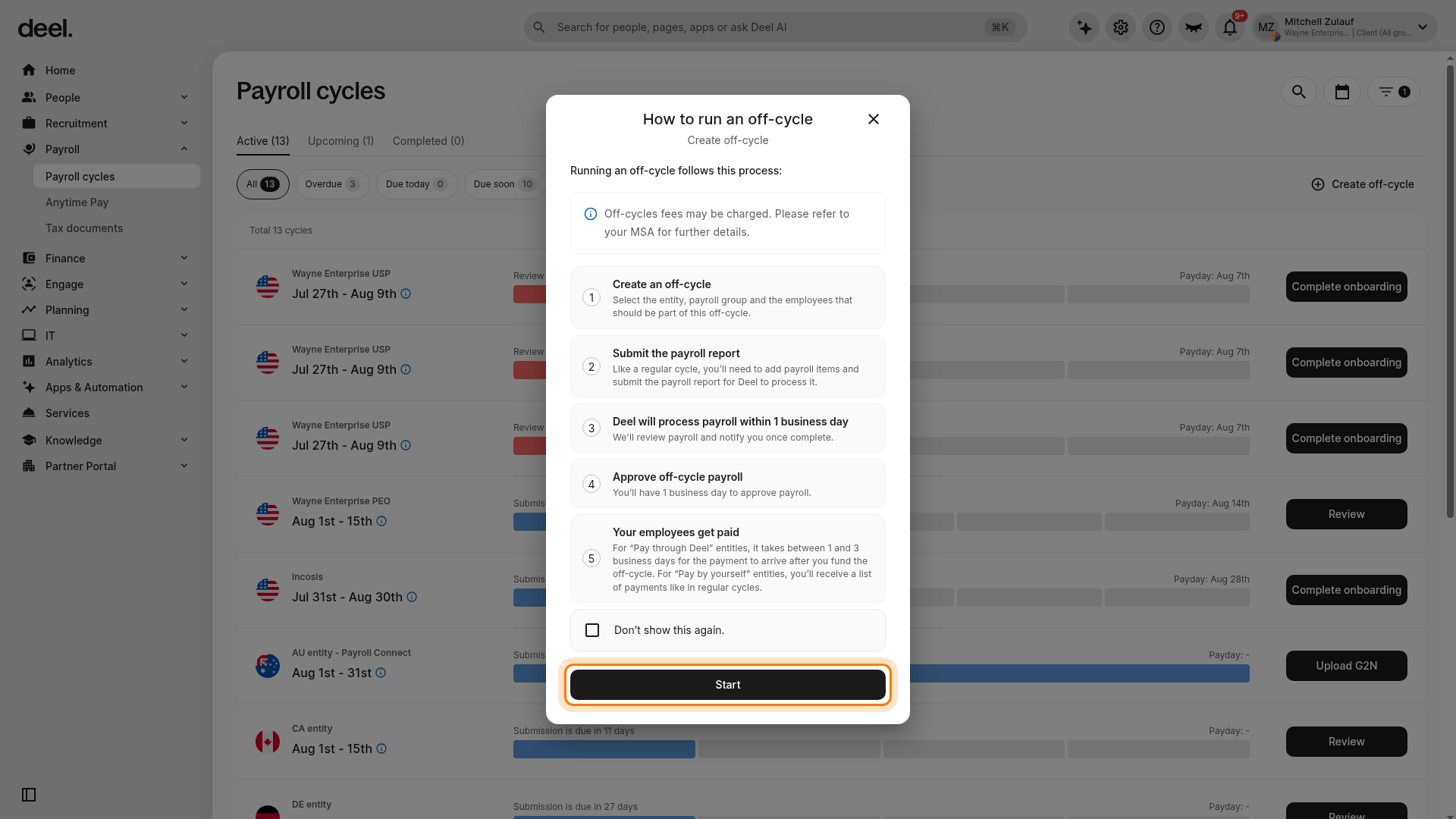Click the MZ user avatar

click(1266, 27)
